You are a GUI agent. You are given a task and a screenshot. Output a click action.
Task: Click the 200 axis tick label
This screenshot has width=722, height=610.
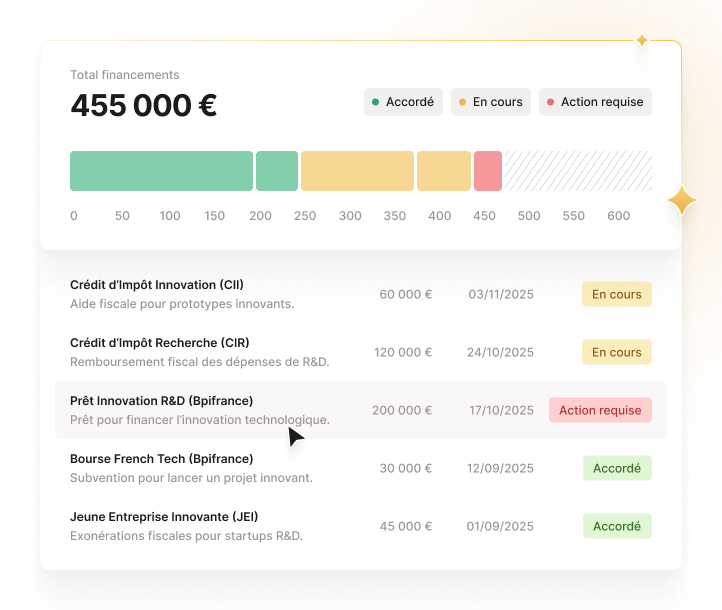[x=260, y=216]
